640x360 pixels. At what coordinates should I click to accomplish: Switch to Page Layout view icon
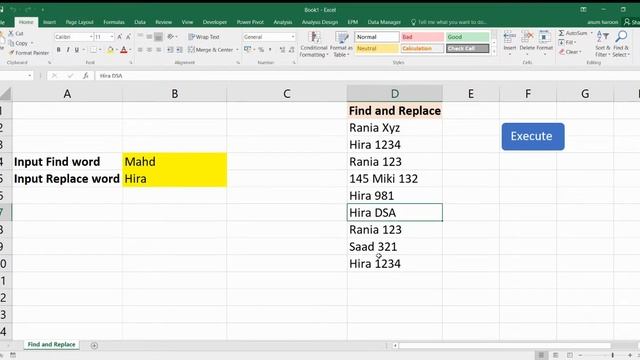coord(556,355)
